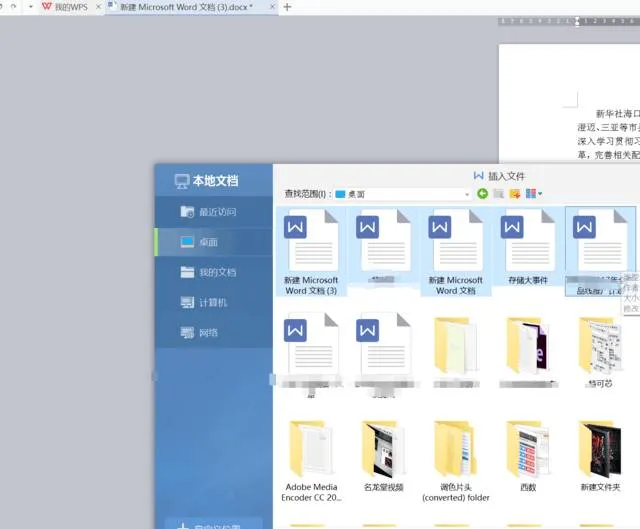Switch to the 我的WPS tab
640x529 pixels.
[71, 7]
